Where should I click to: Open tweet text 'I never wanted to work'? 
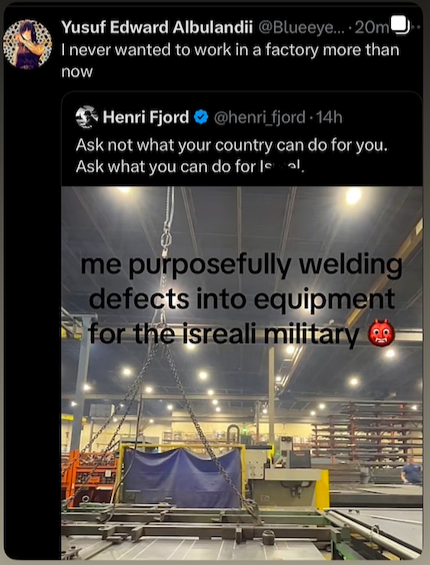[230, 60]
